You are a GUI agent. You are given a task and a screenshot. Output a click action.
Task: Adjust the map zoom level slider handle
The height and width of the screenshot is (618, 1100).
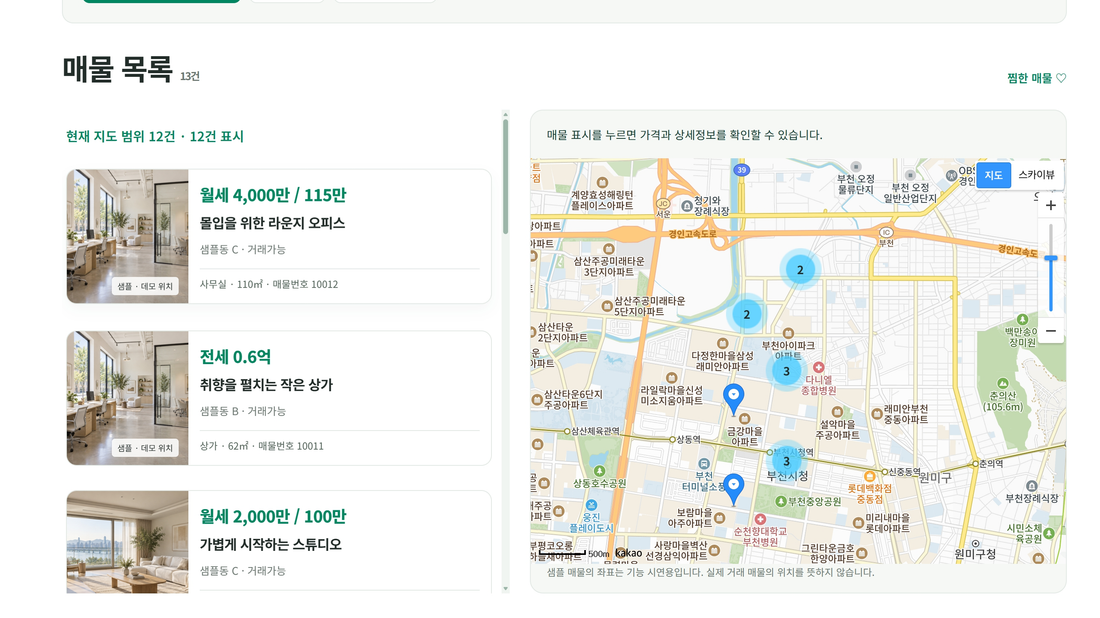coord(1050,259)
